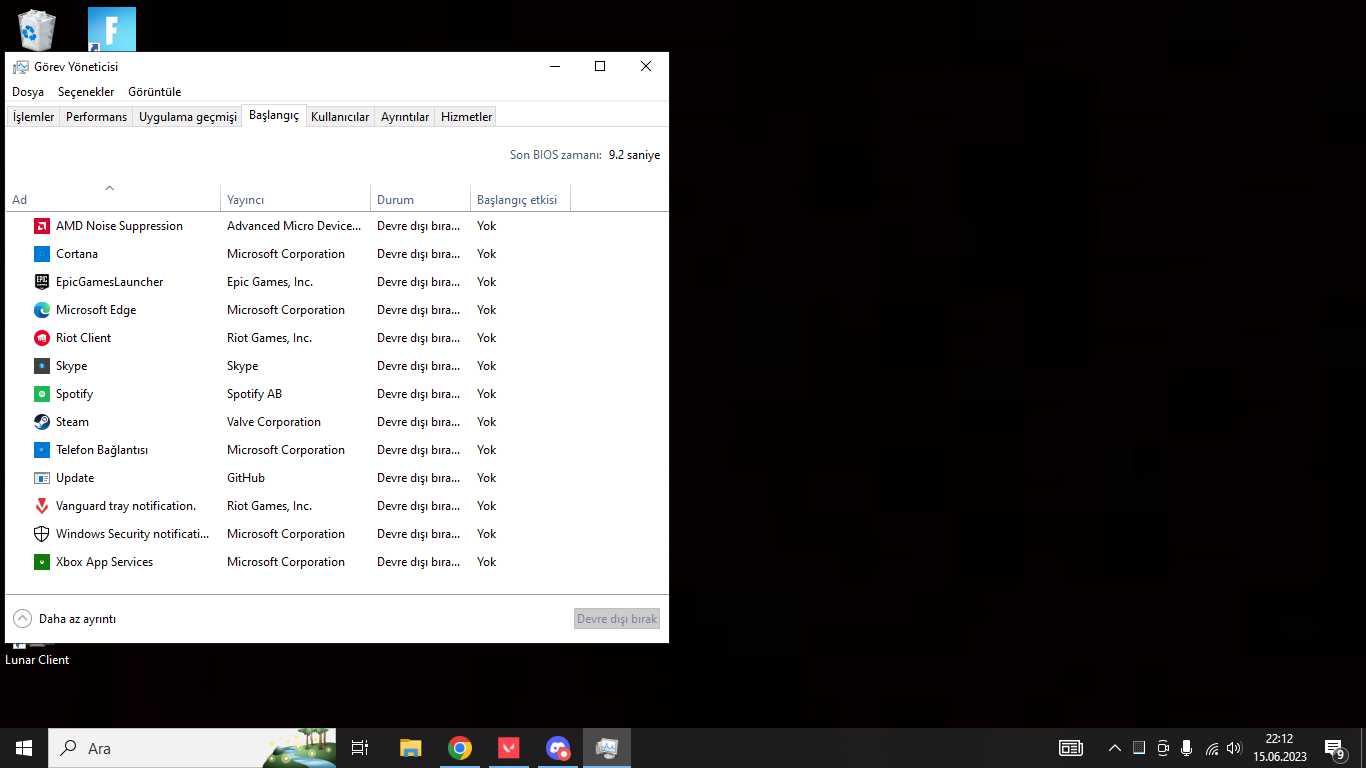Click the Steam icon in the startup list
The width and height of the screenshot is (1366, 768).
(x=42, y=422)
